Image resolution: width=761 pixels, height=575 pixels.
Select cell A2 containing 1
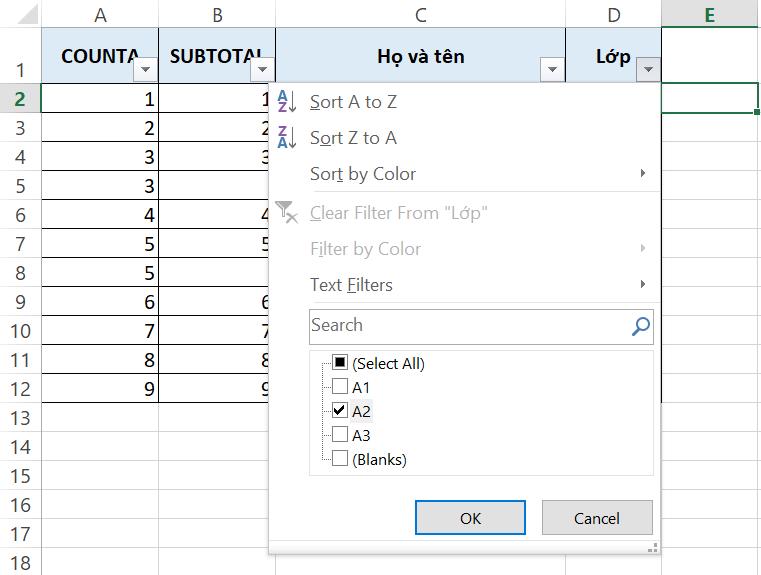pos(100,99)
